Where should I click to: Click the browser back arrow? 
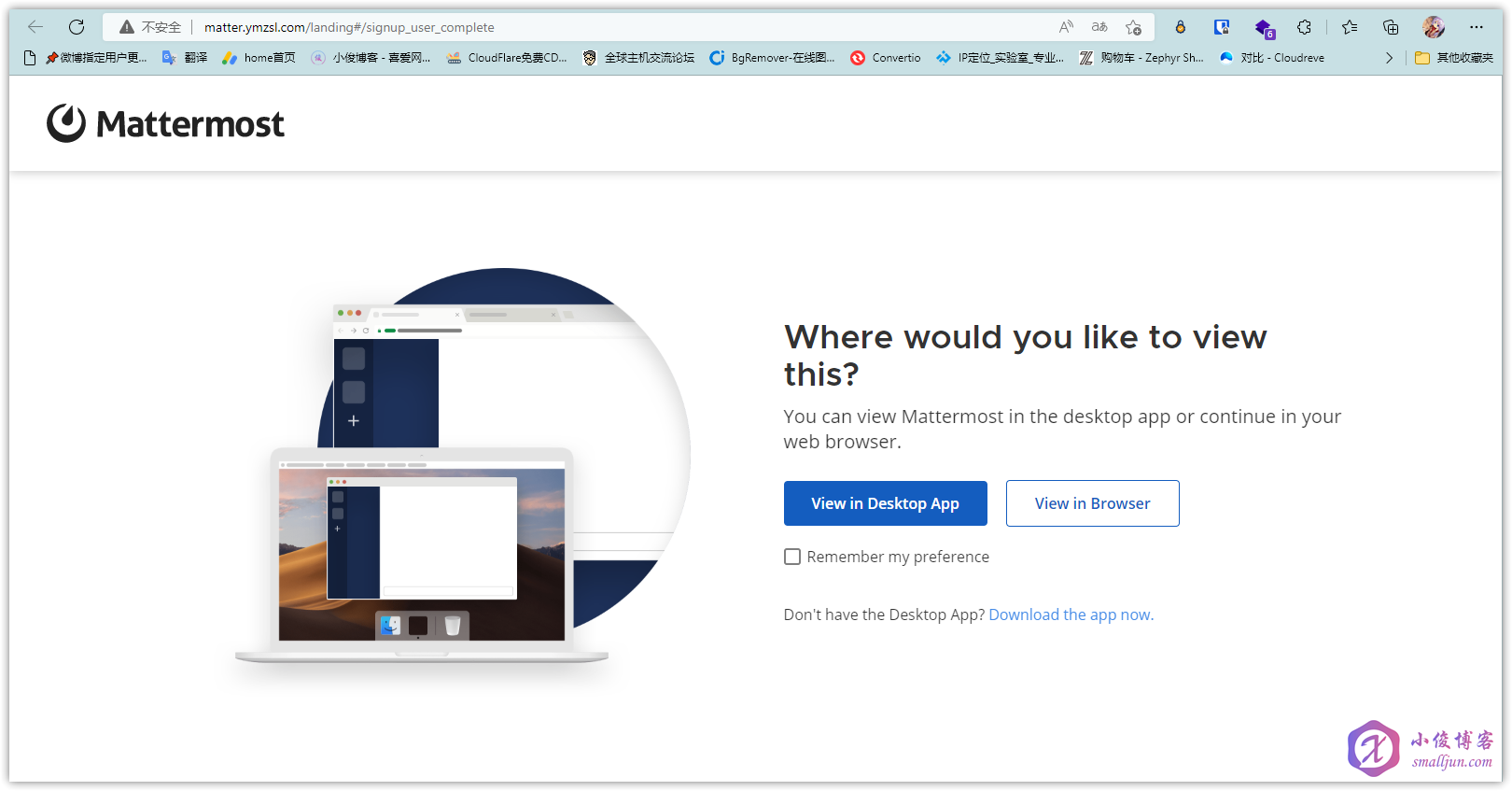[35, 27]
